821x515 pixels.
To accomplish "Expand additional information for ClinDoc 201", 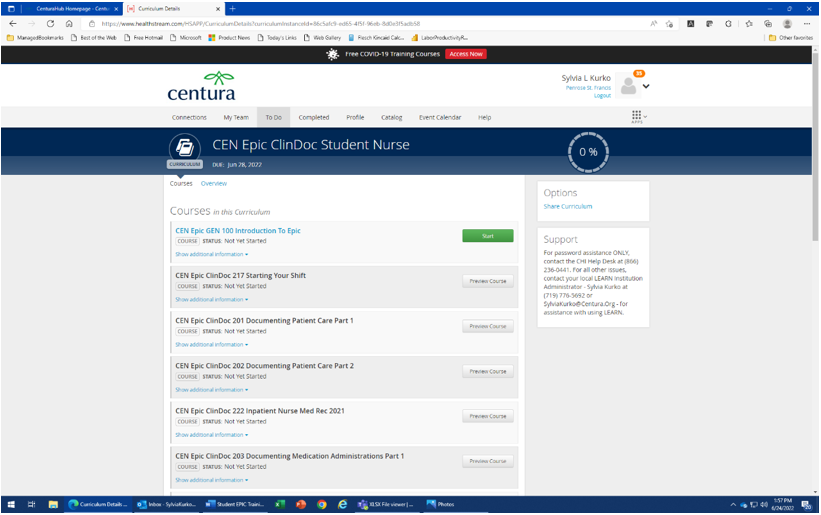I will (x=212, y=345).
